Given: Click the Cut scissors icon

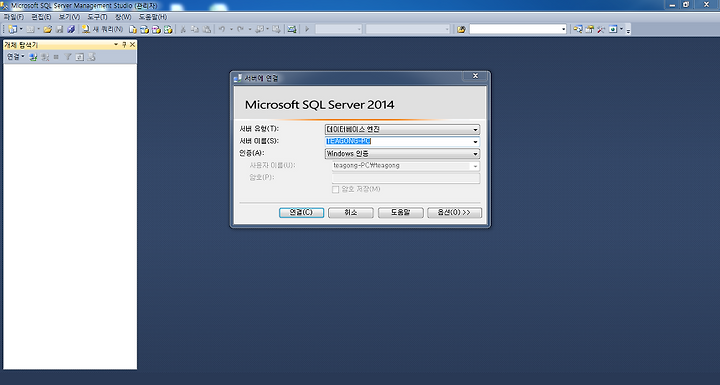Looking at the screenshot, I should click(x=183, y=29).
